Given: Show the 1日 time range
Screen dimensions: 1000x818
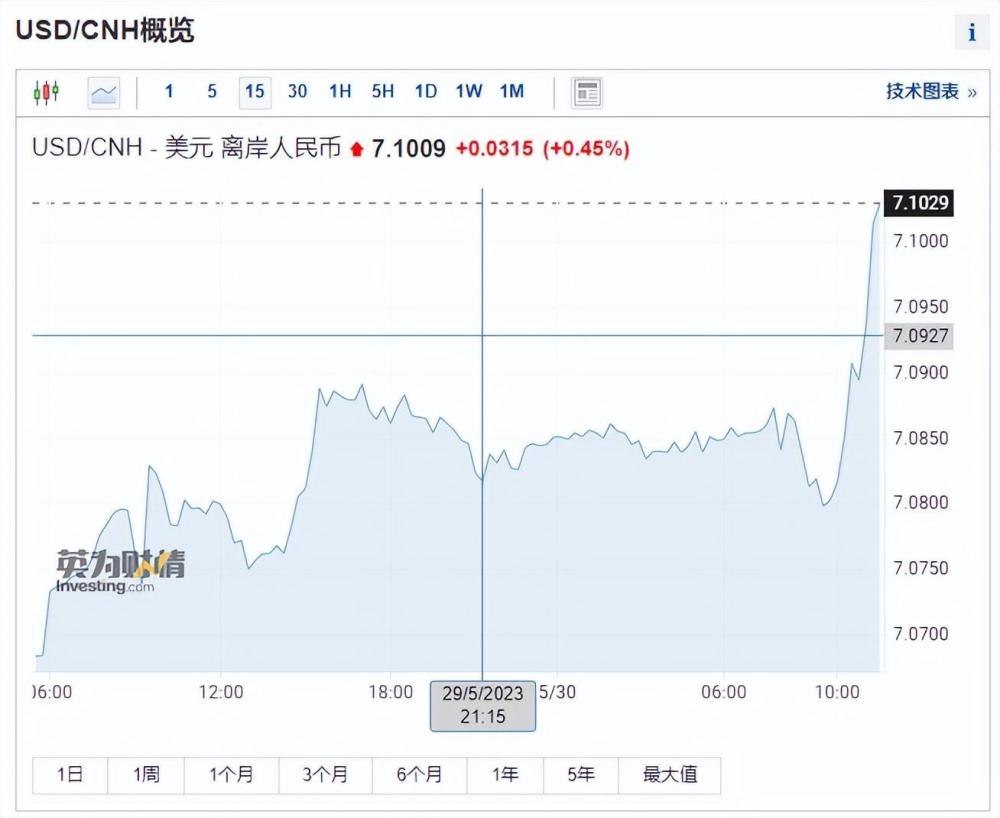Looking at the screenshot, I should (70, 775).
